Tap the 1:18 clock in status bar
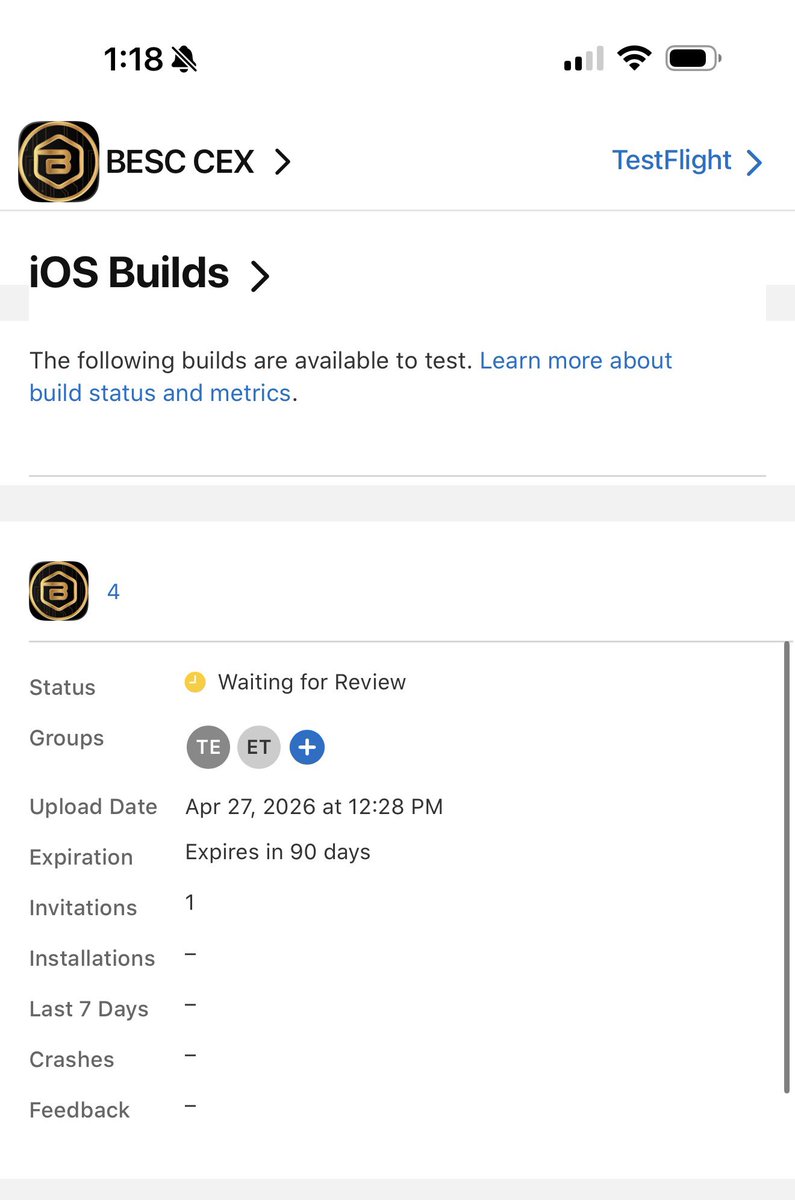Screen dimensions: 795x1200 tap(133, 60)
